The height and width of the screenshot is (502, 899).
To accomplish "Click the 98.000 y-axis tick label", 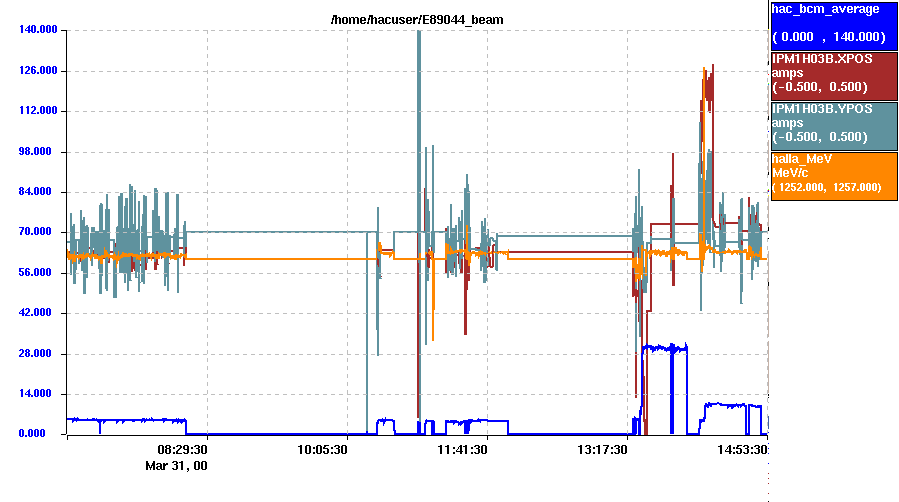I will (40, 152).
